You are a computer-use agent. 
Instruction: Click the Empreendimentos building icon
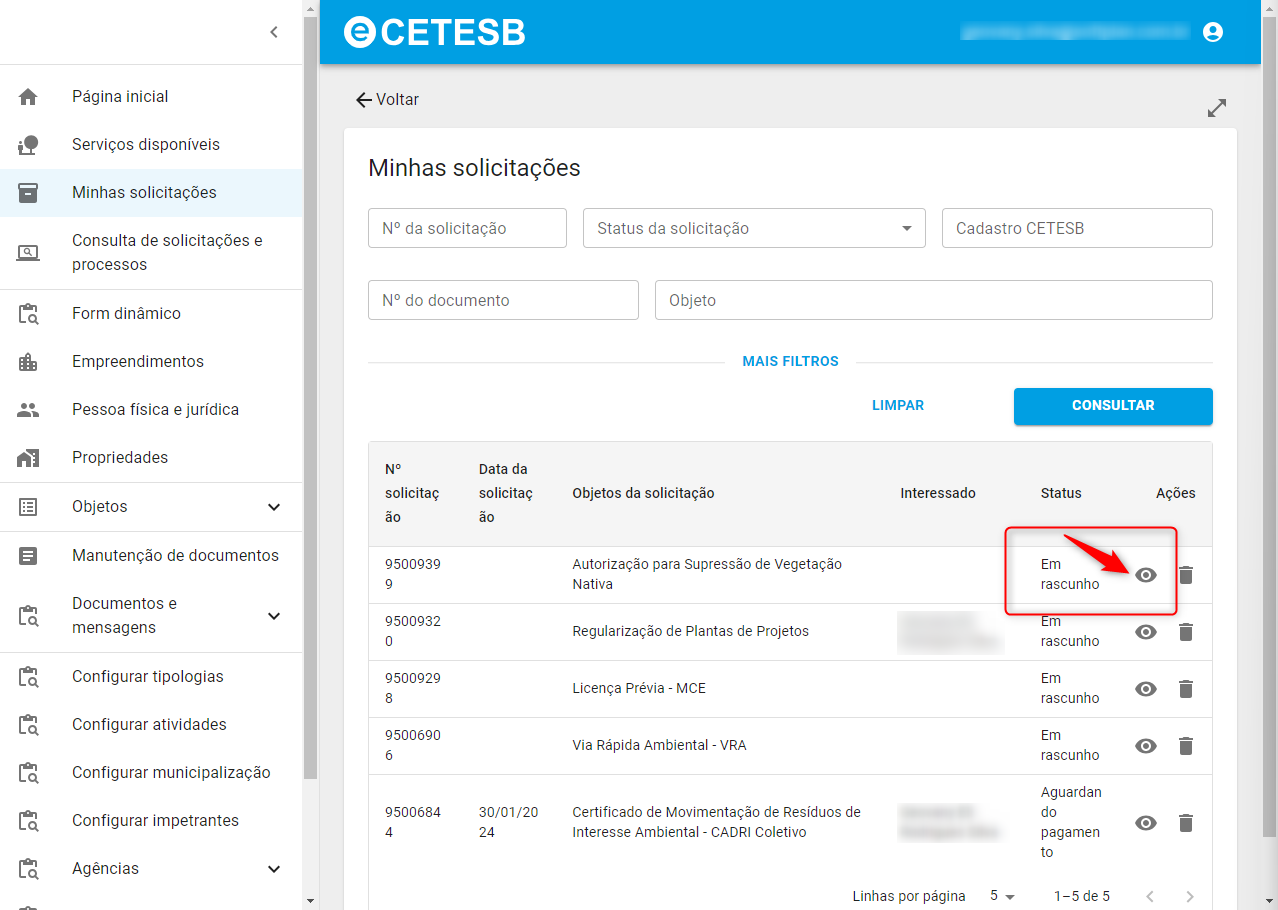pos(28,362)
